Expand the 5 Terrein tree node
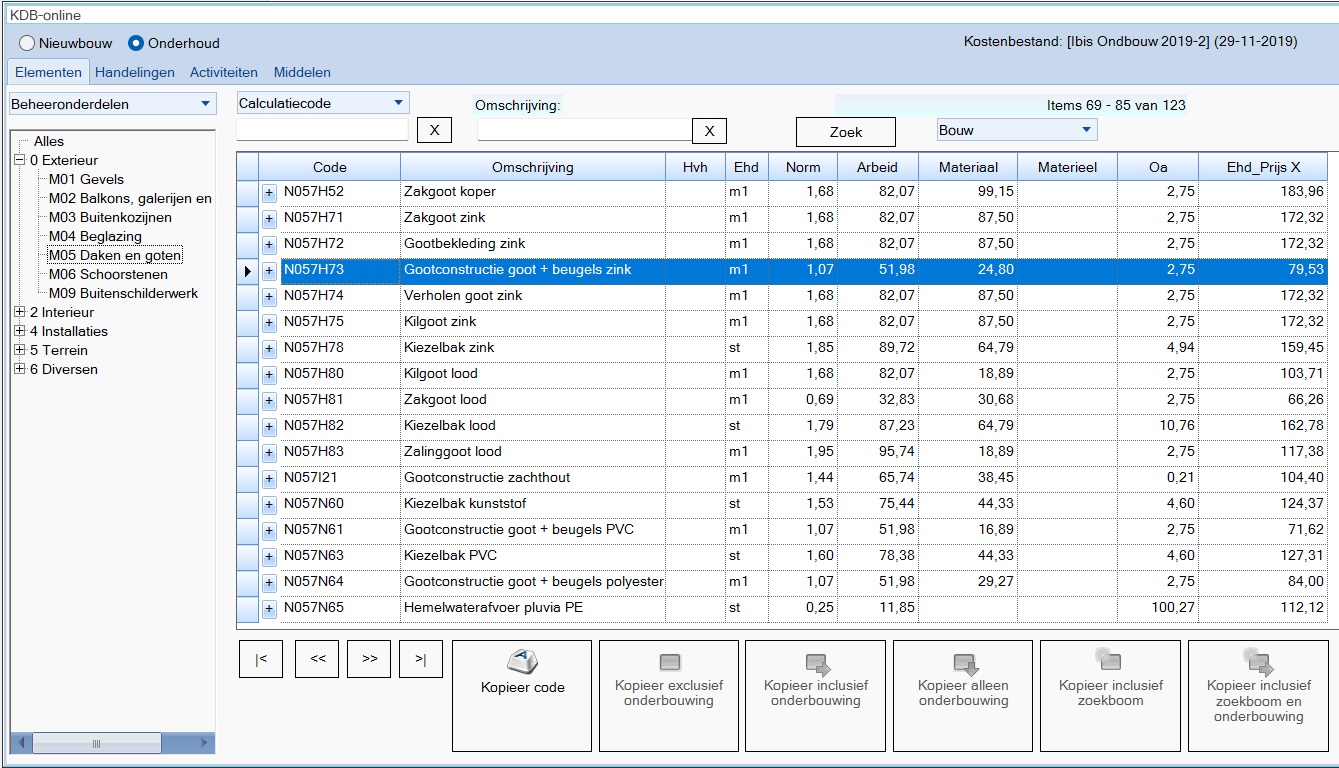 tap(20, 350)
